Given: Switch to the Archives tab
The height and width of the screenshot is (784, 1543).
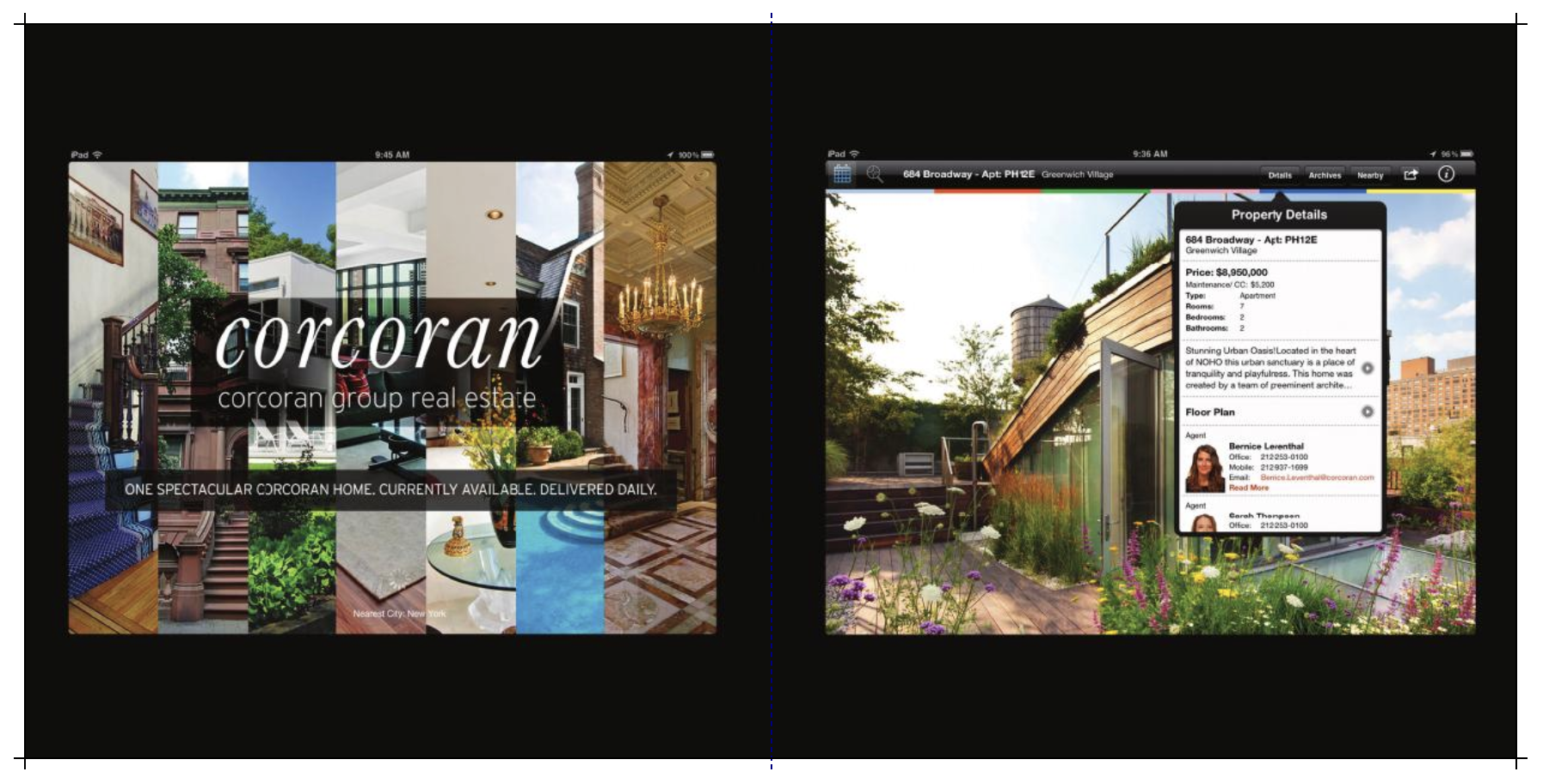Looking at the screenshot, I should pos(1325,175).
